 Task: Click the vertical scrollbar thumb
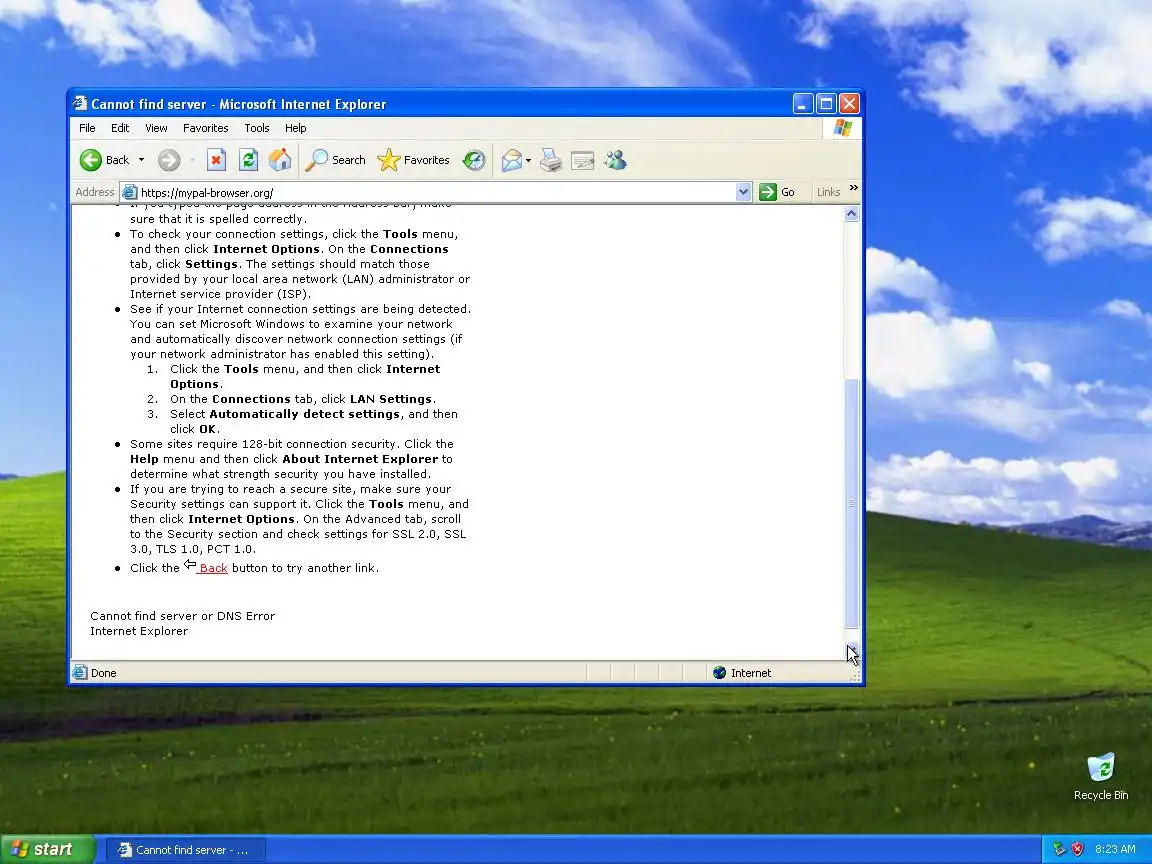click(x=852, y=503)
